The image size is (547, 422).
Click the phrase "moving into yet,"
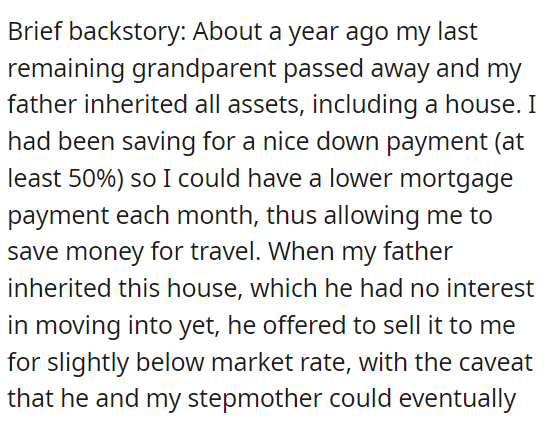pyautogui.click(x=128, y=326)
